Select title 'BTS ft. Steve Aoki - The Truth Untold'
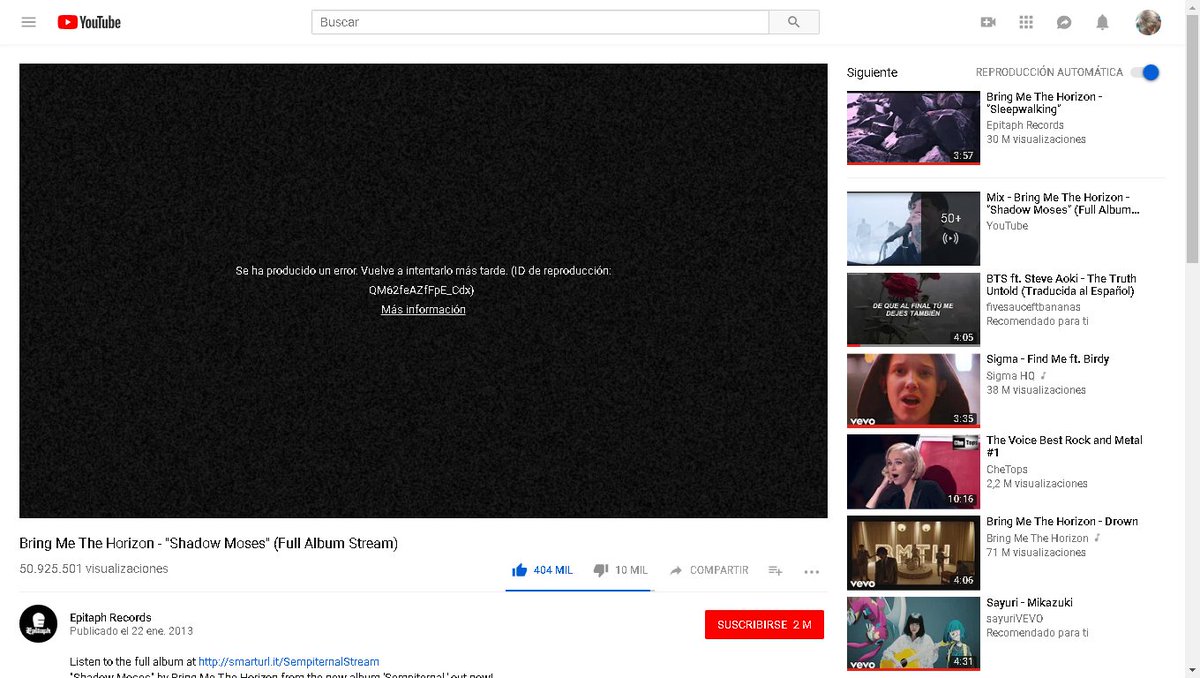Viewport: 1200px width, 678px height. pyautogui.click(x=1061, y=285)
